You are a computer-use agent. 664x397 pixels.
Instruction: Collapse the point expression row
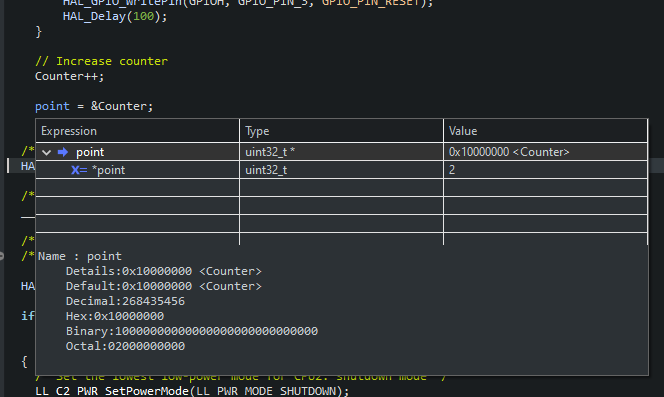click(47, 152)
